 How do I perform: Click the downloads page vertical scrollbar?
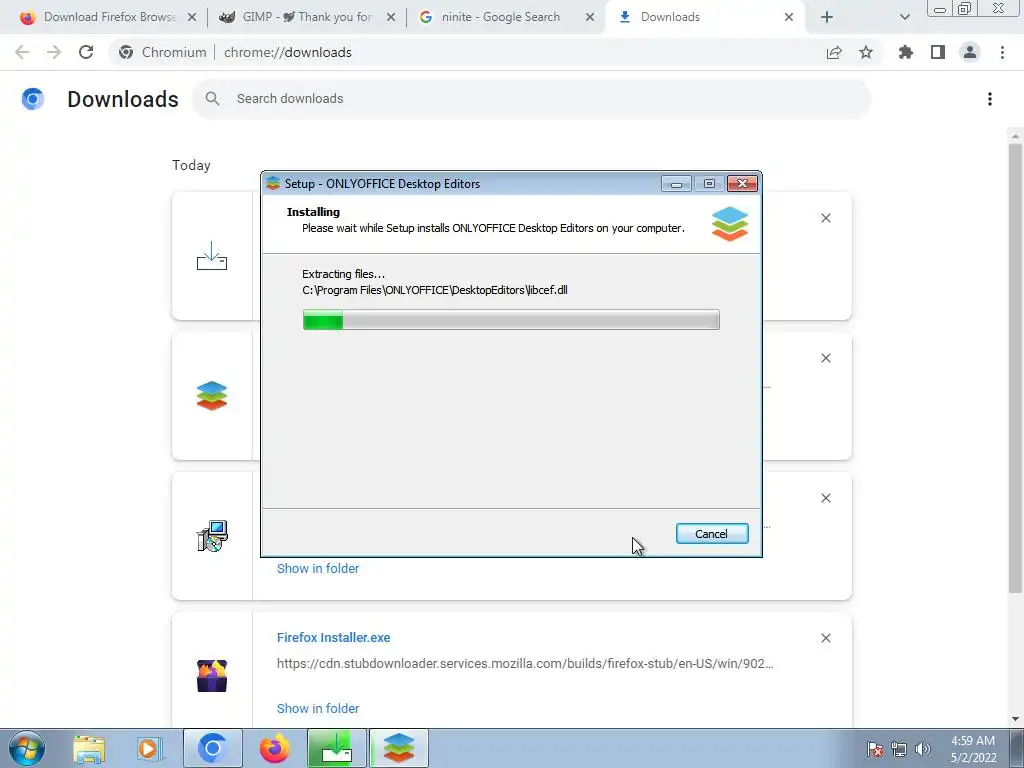[1015, 366]
